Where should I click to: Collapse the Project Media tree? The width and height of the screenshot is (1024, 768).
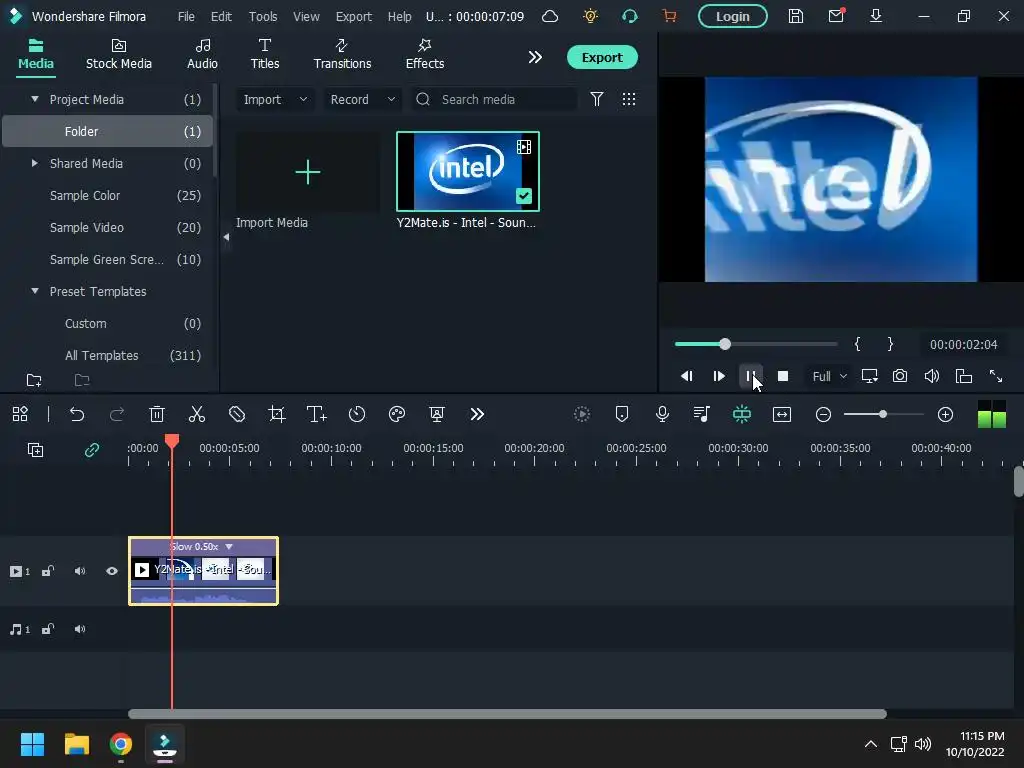pos(35,99)
